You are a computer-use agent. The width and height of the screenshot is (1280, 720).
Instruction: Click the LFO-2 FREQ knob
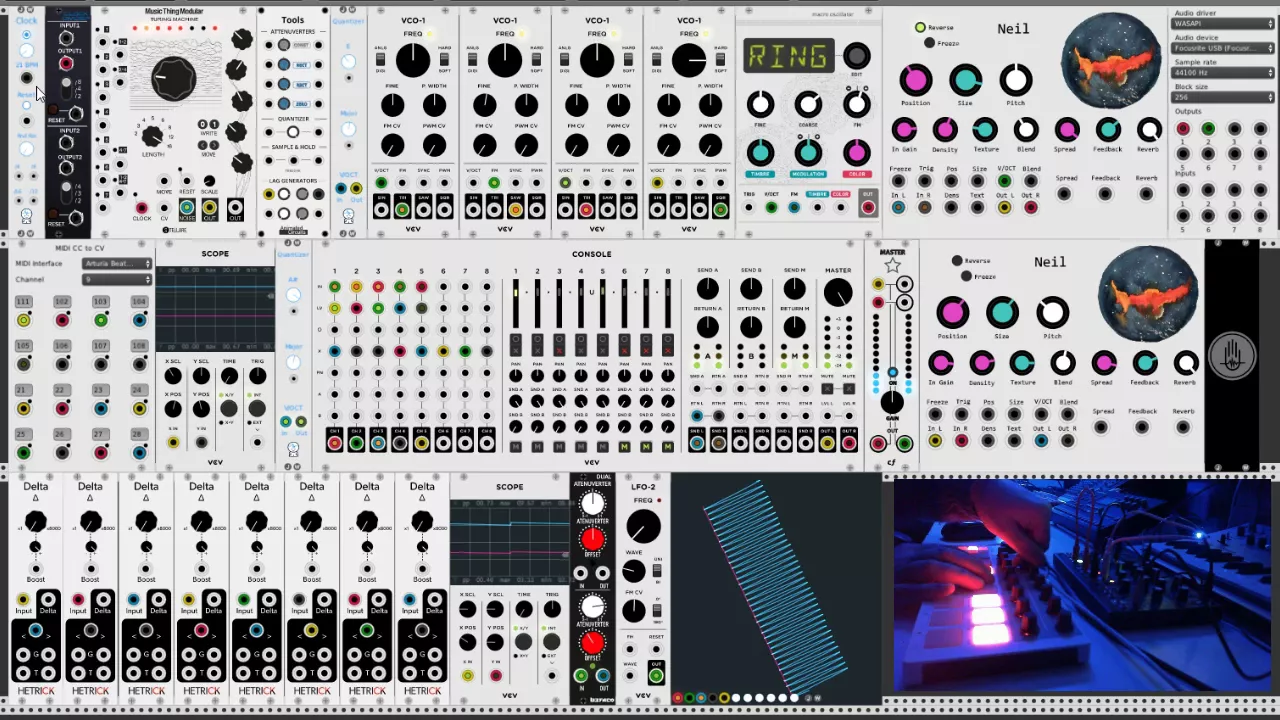coord(644,526)
